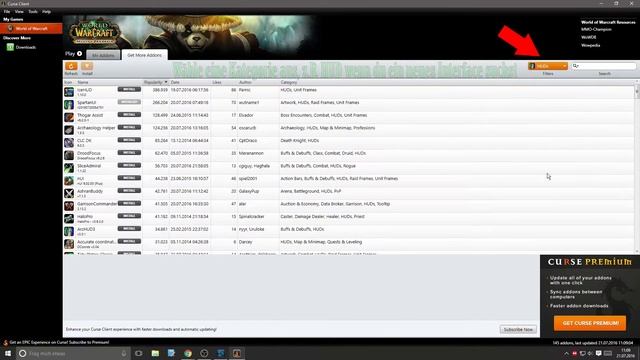
Task: Open the MMO-Champion resource link
Action: tap(596, 29)
